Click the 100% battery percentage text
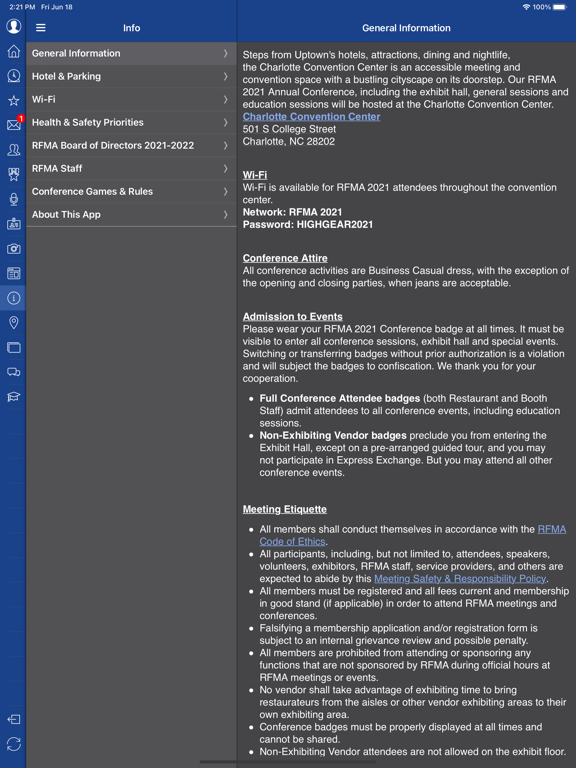 [x=542, y=7]
